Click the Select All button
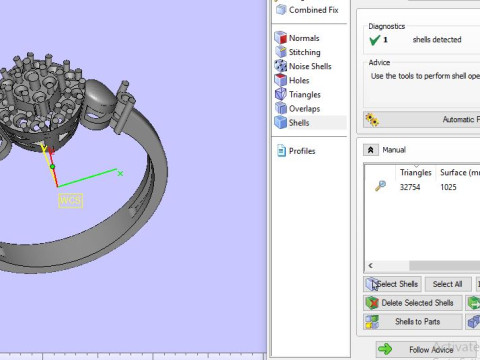The image size is (480, 360). (x=448, y=284)
